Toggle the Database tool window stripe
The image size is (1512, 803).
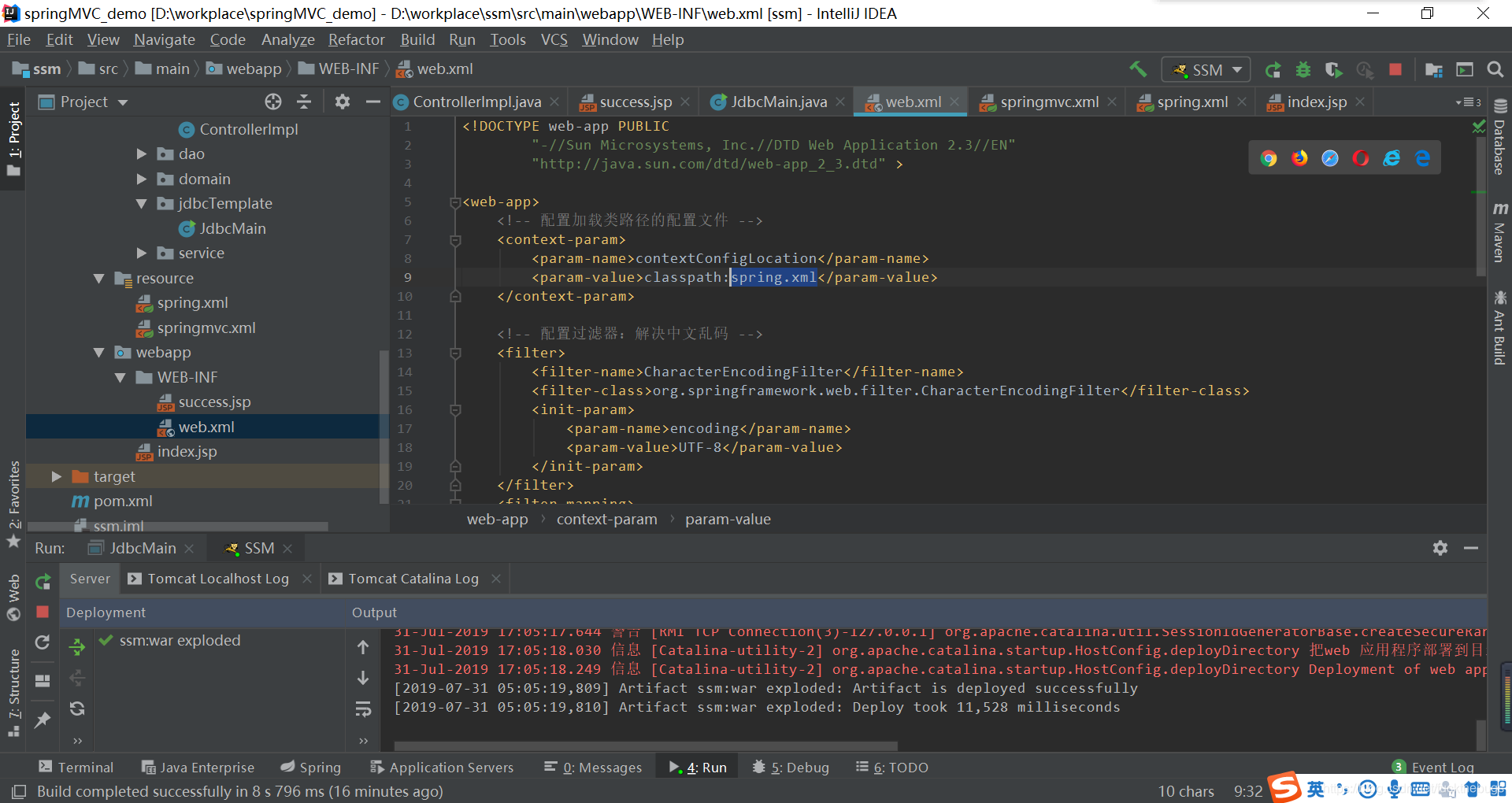pos(1499,138)
